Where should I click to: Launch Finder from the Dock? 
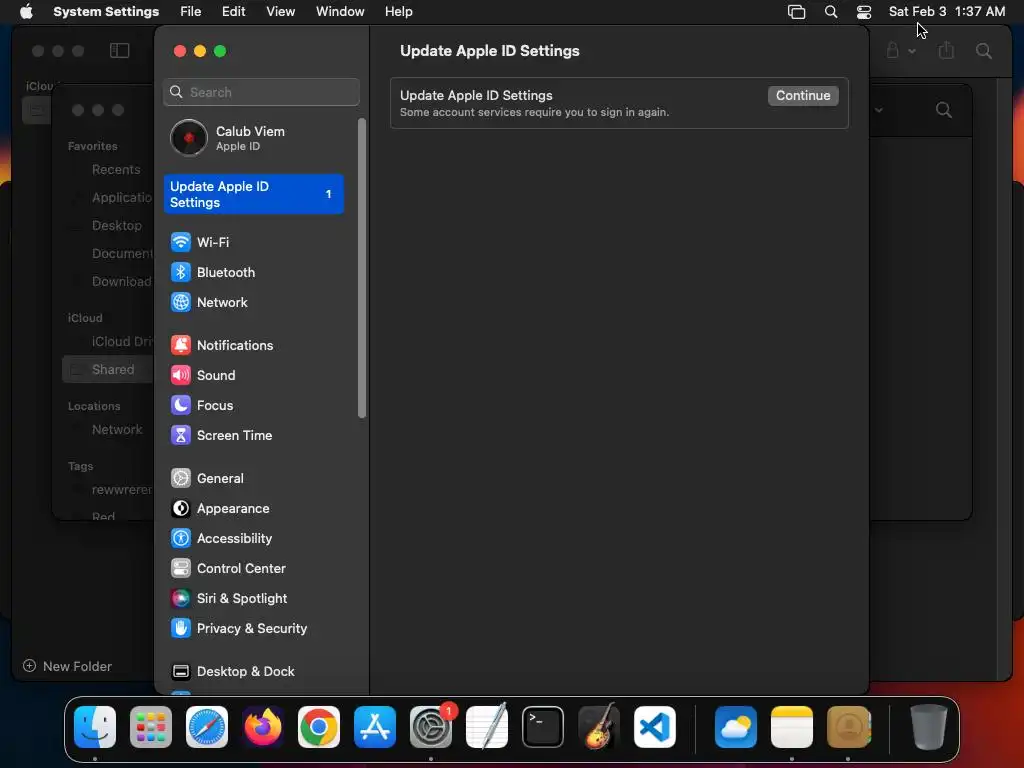pyautogui.click(x=95, y=727)
